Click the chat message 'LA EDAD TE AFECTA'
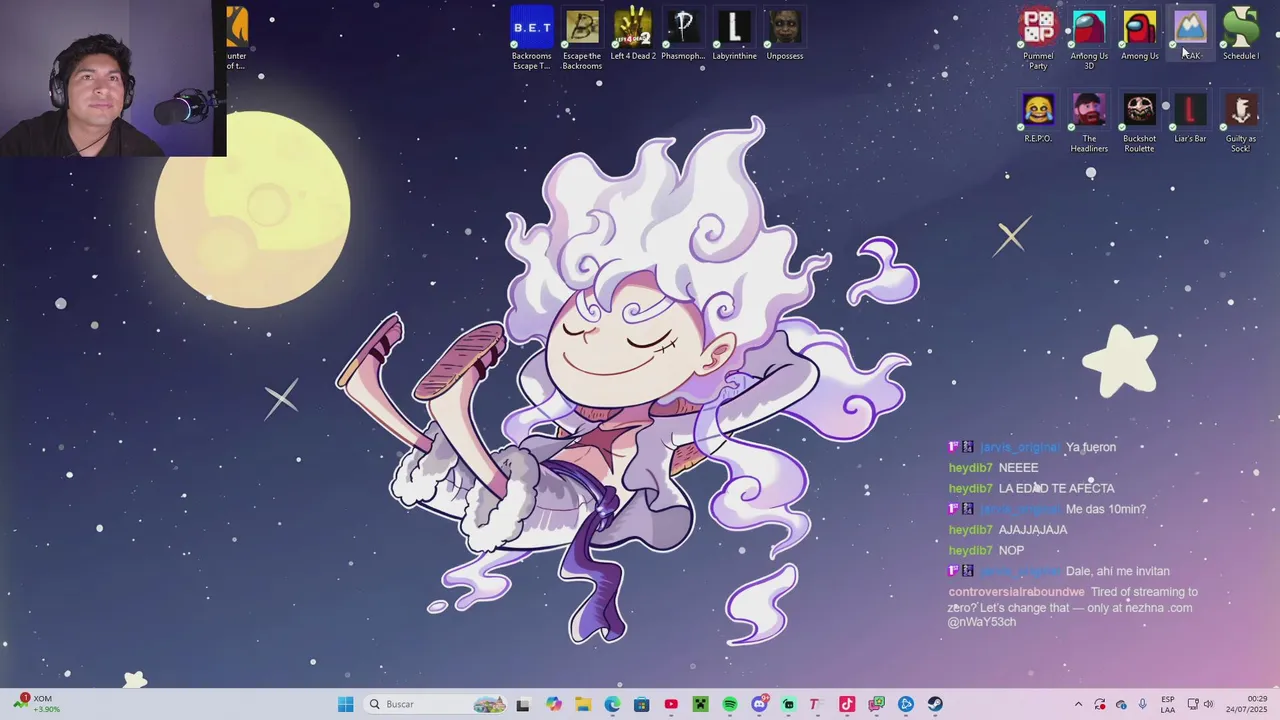This screenshot has height=720, width=1280. point(1056,488)
